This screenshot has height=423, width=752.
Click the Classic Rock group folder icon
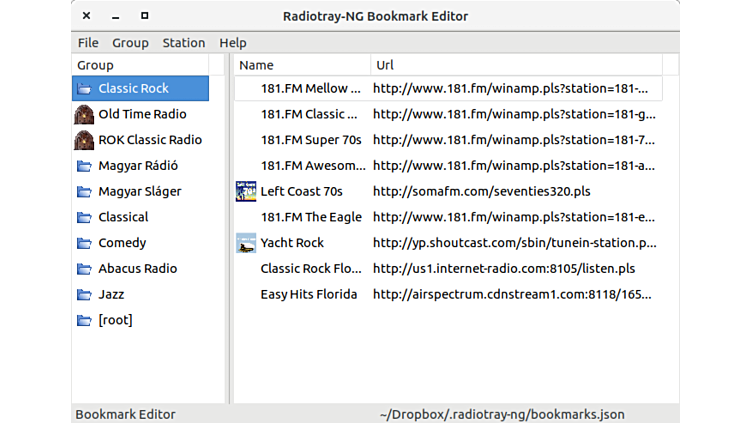[x=85, y=88]
